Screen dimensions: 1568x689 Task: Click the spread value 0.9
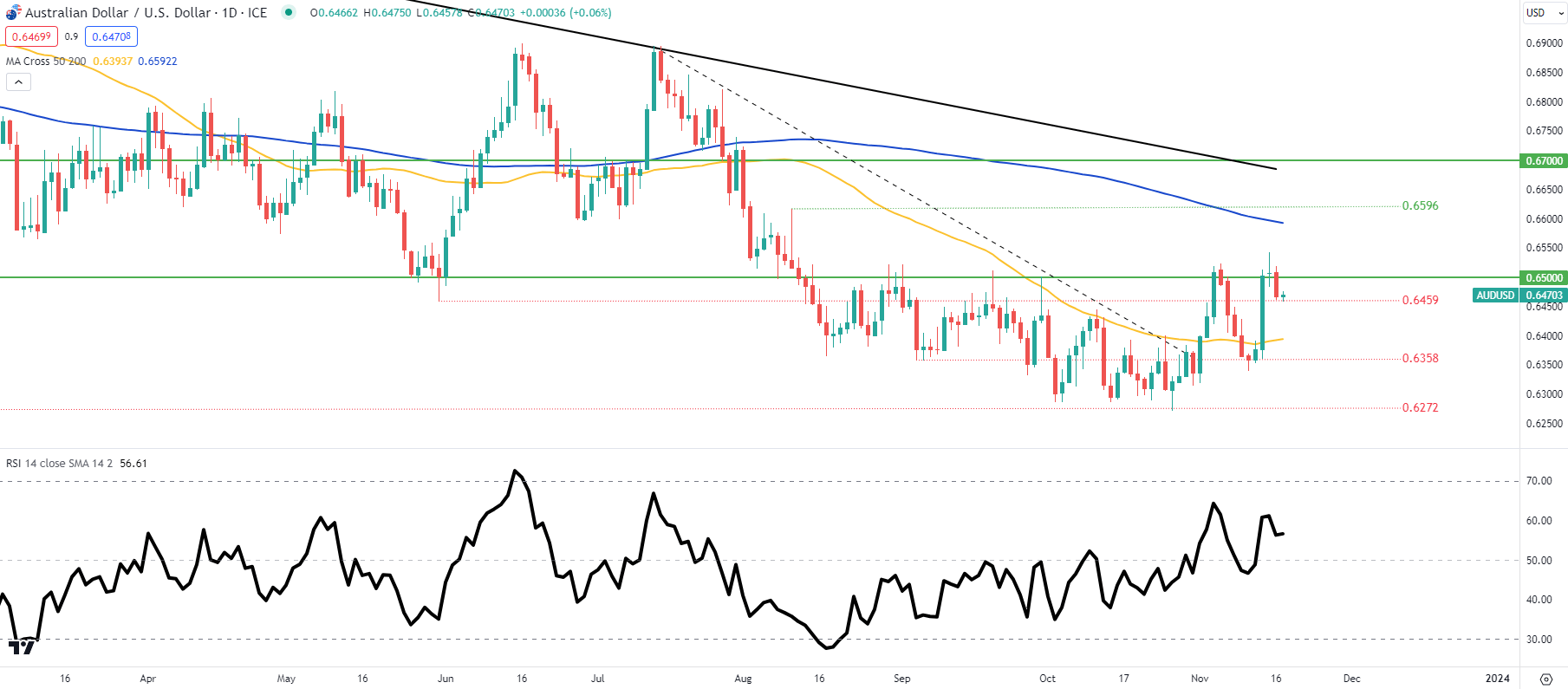71,36
